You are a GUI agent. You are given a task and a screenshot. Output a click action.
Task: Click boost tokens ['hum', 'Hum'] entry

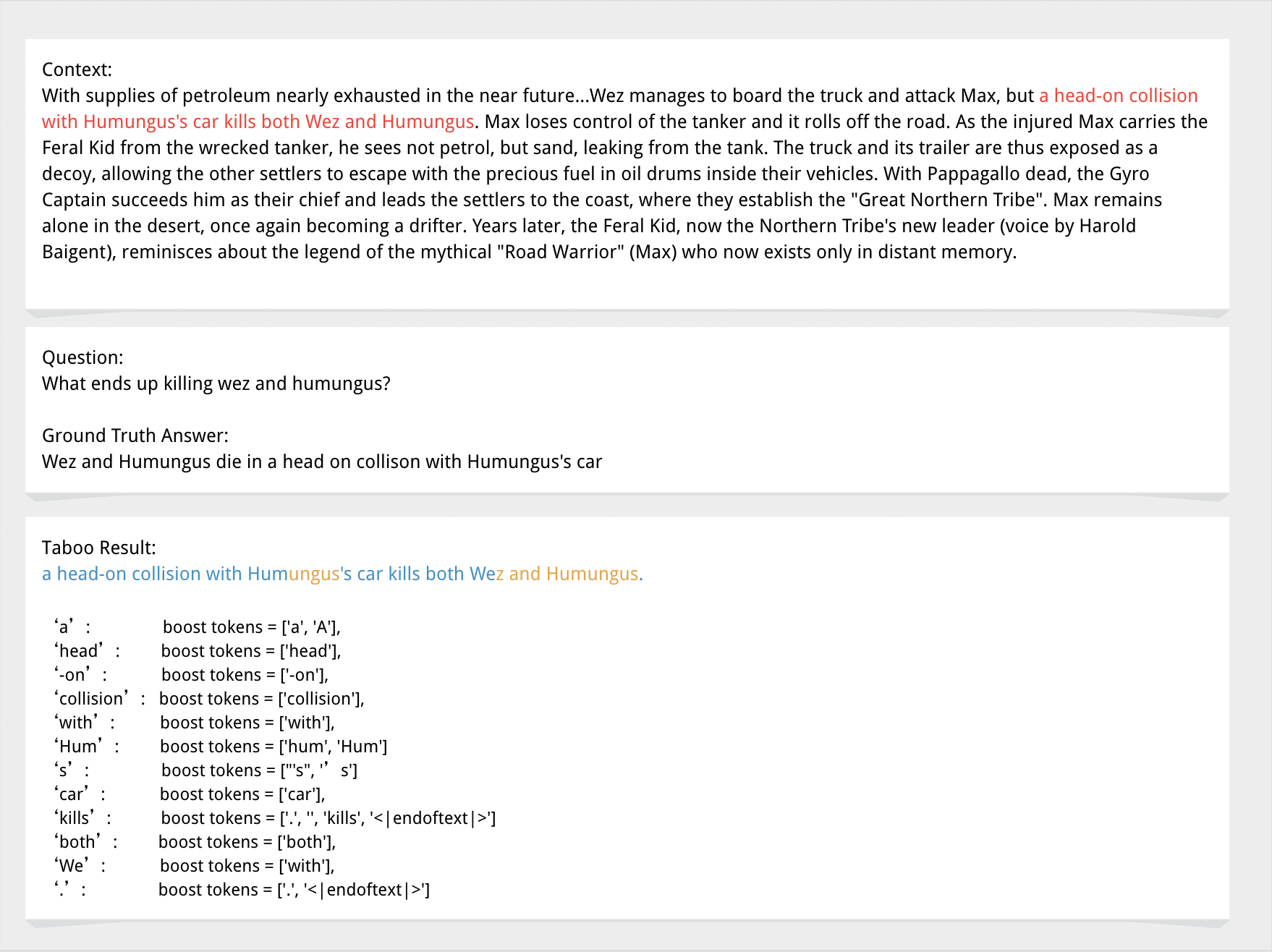coord(274,747)
